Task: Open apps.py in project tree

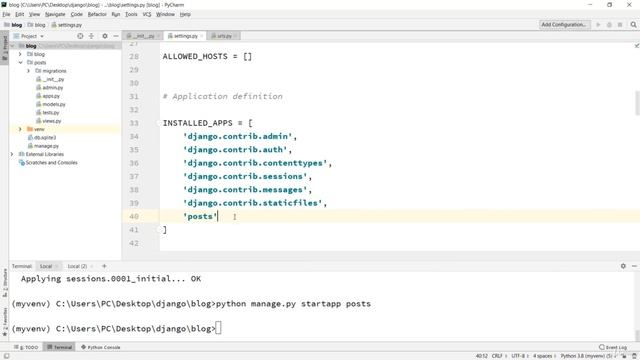Action: 48,96
